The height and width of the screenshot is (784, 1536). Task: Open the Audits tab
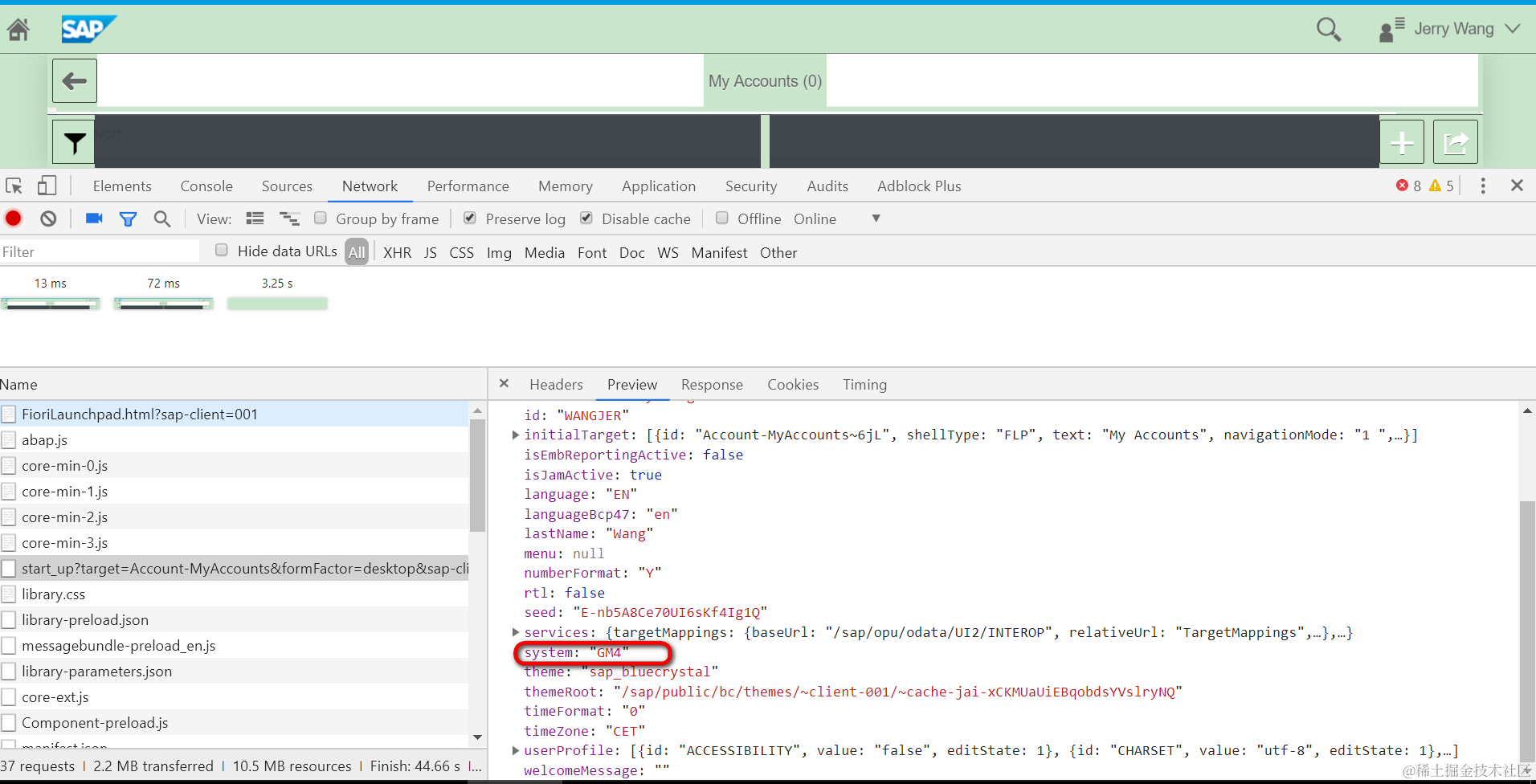[827, 186]
